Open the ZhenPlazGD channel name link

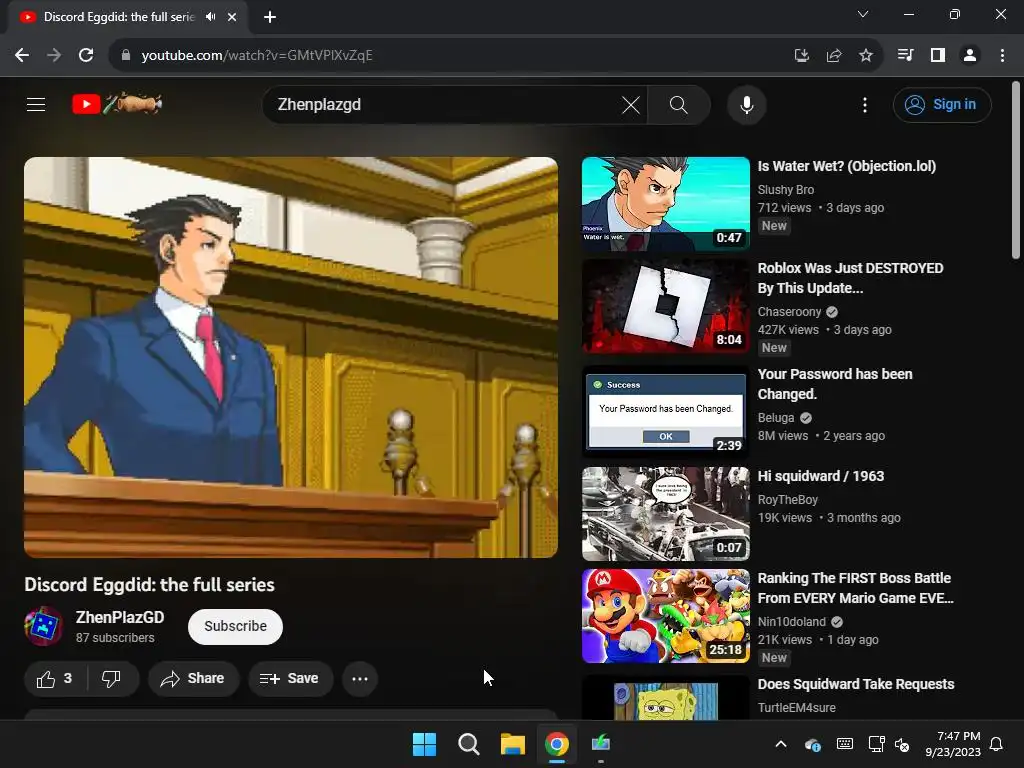(x=120, y=617)
